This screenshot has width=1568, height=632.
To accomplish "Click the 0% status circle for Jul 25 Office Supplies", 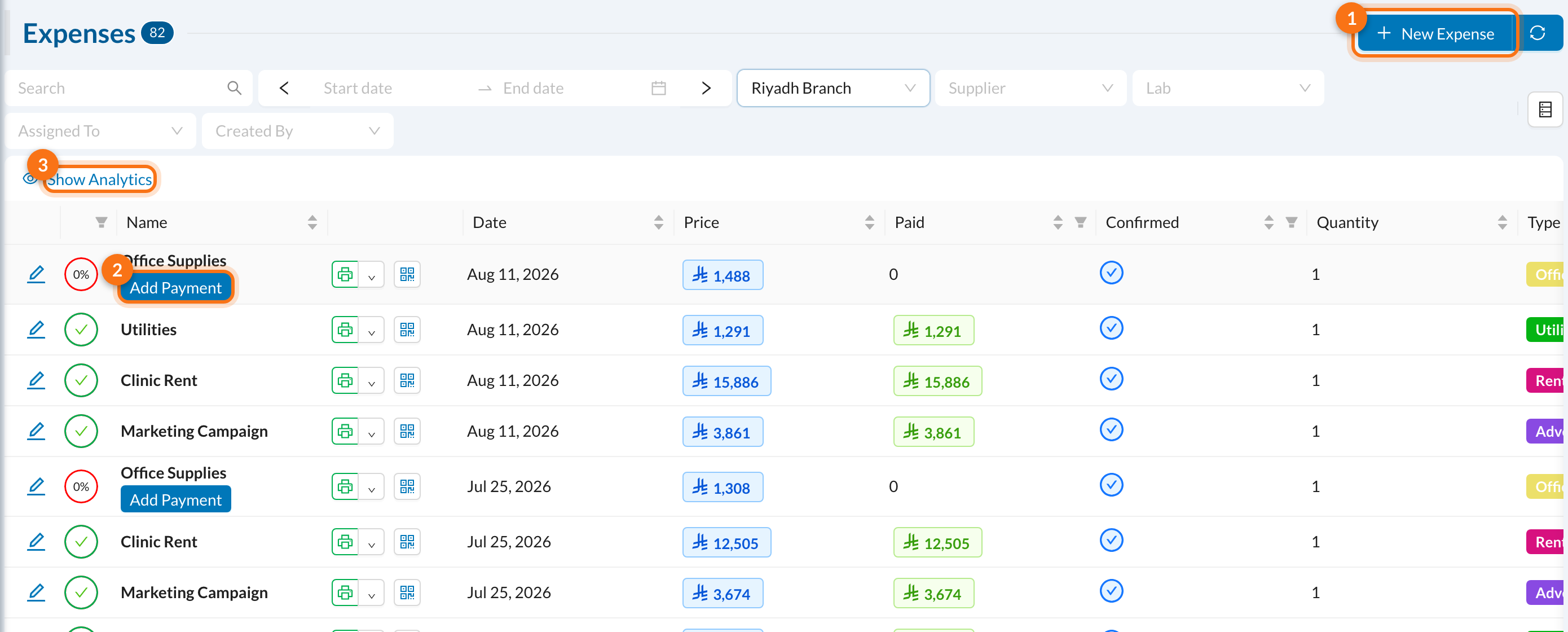I will 81,486.
